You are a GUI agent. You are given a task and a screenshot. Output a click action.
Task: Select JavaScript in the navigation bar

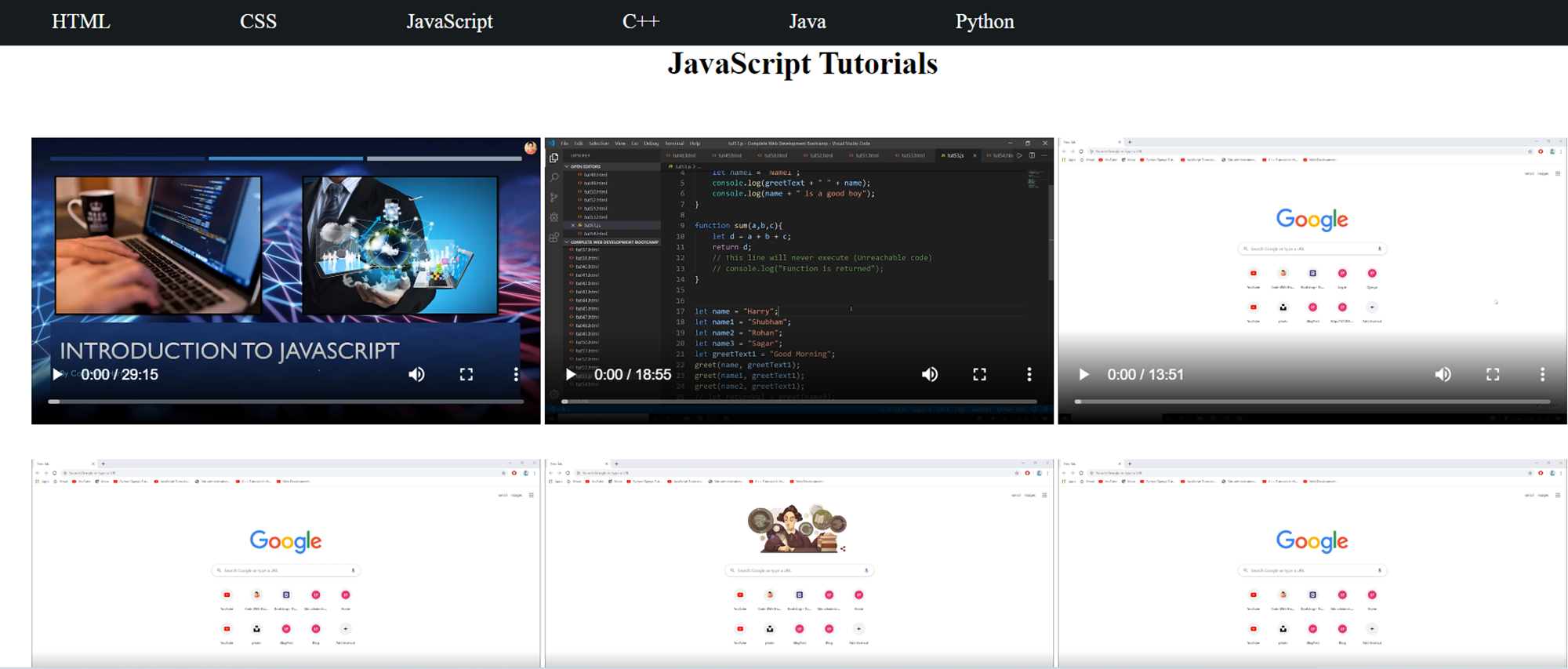click(x=449, y=22)
